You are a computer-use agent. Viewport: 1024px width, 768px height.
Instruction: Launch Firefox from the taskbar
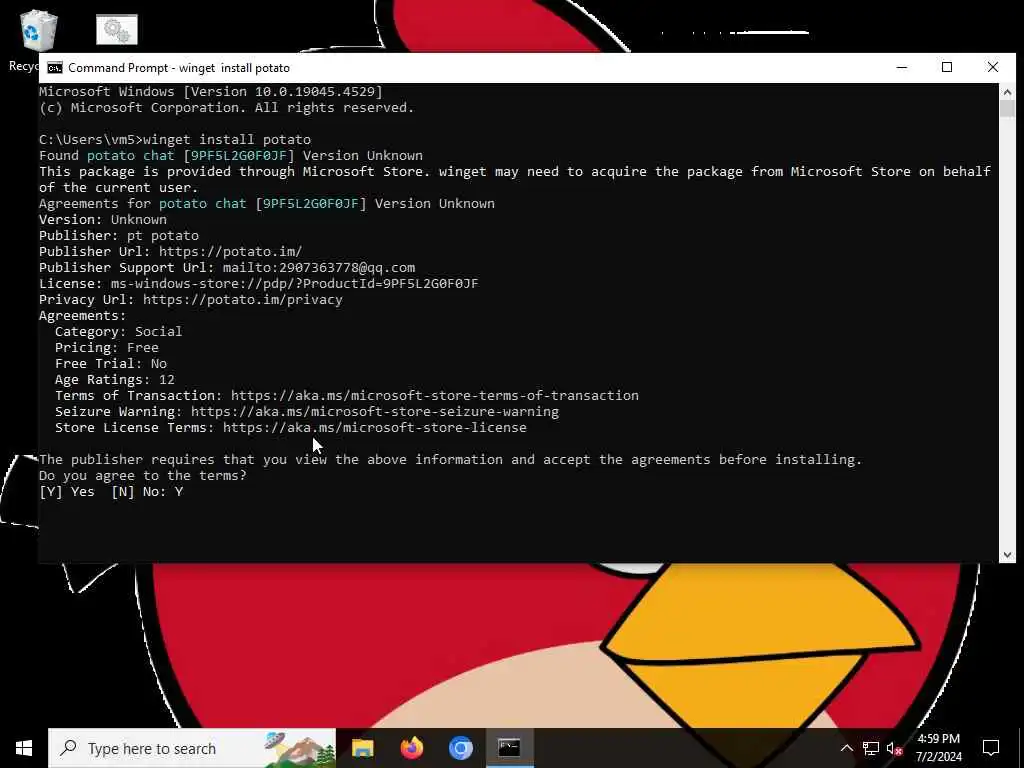[x=411, y=748]
